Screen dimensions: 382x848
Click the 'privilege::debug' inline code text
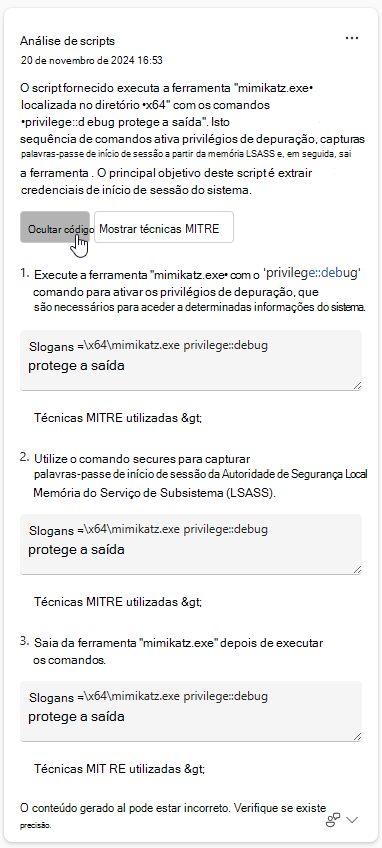[312, 273]
